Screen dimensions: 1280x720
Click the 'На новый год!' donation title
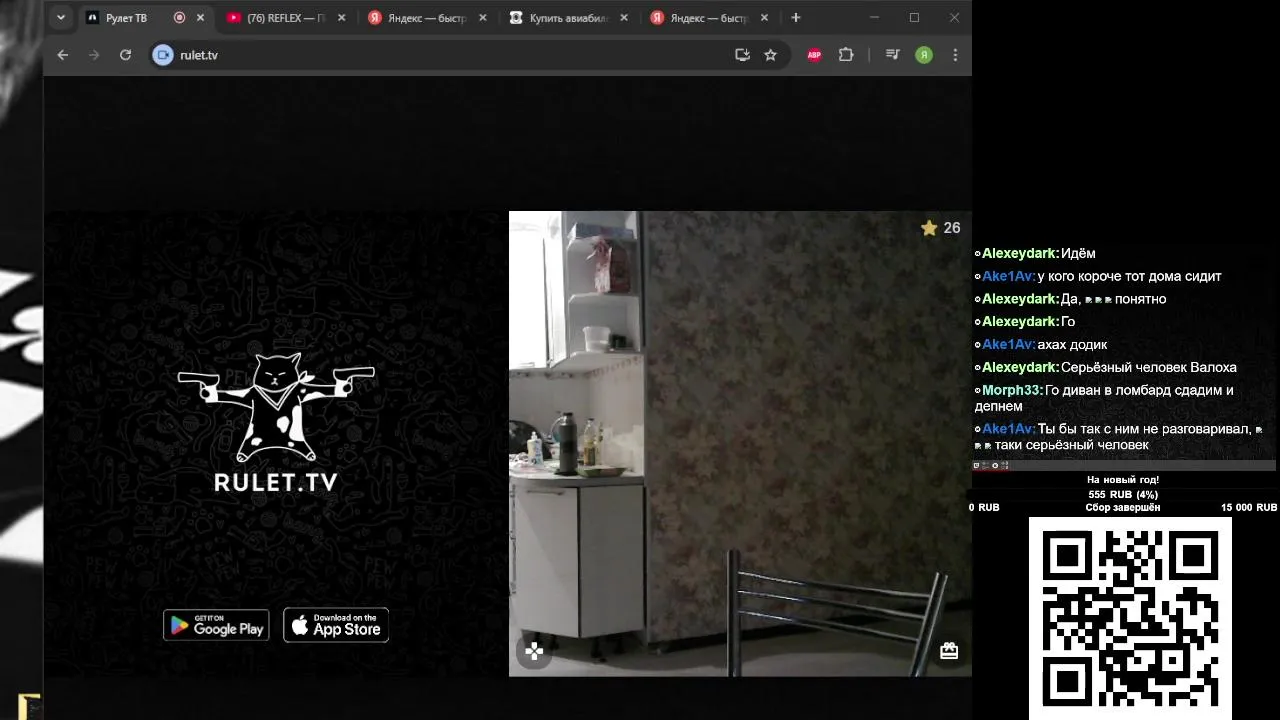(x=1123, y=480)
